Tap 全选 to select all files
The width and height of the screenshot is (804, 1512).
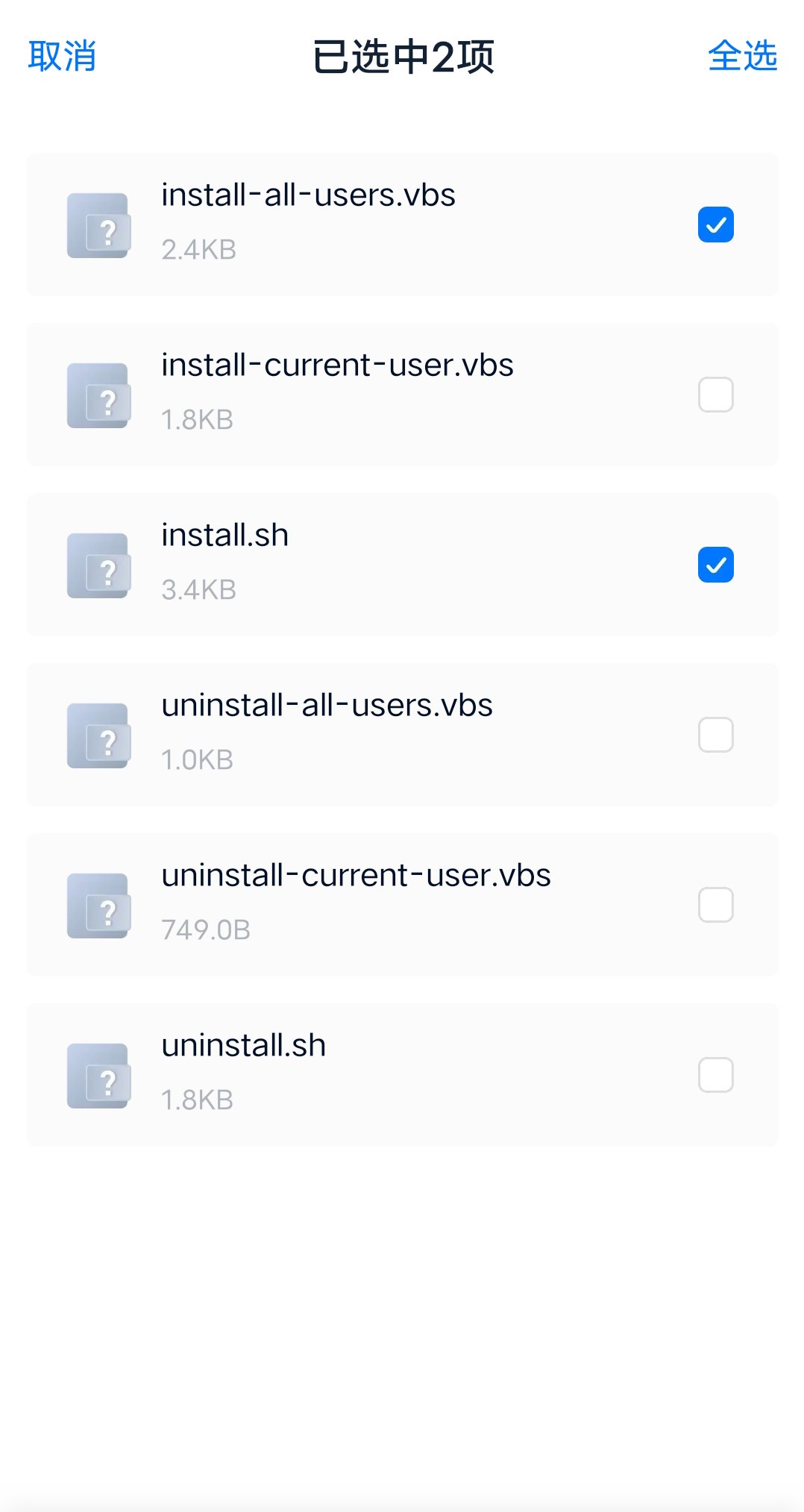pos(742,57)
